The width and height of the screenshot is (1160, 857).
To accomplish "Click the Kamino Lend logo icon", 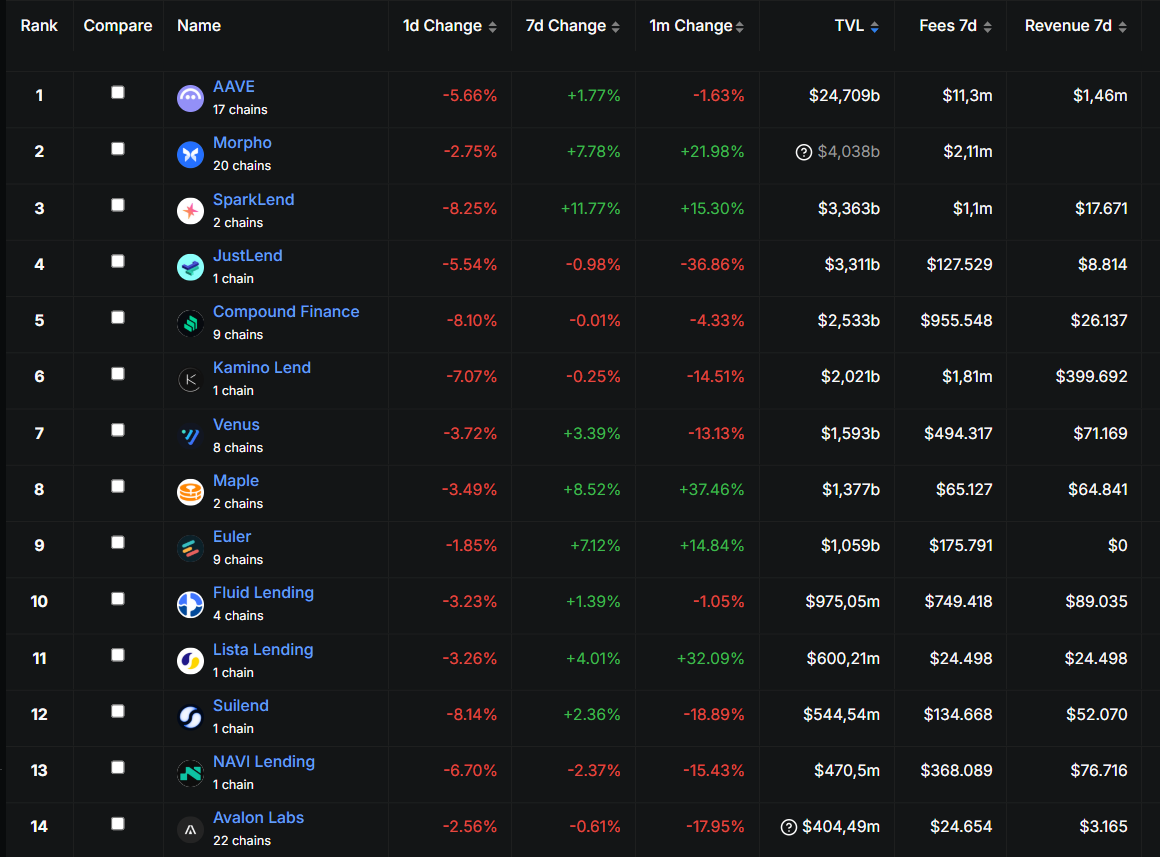I will pos(190,380).
